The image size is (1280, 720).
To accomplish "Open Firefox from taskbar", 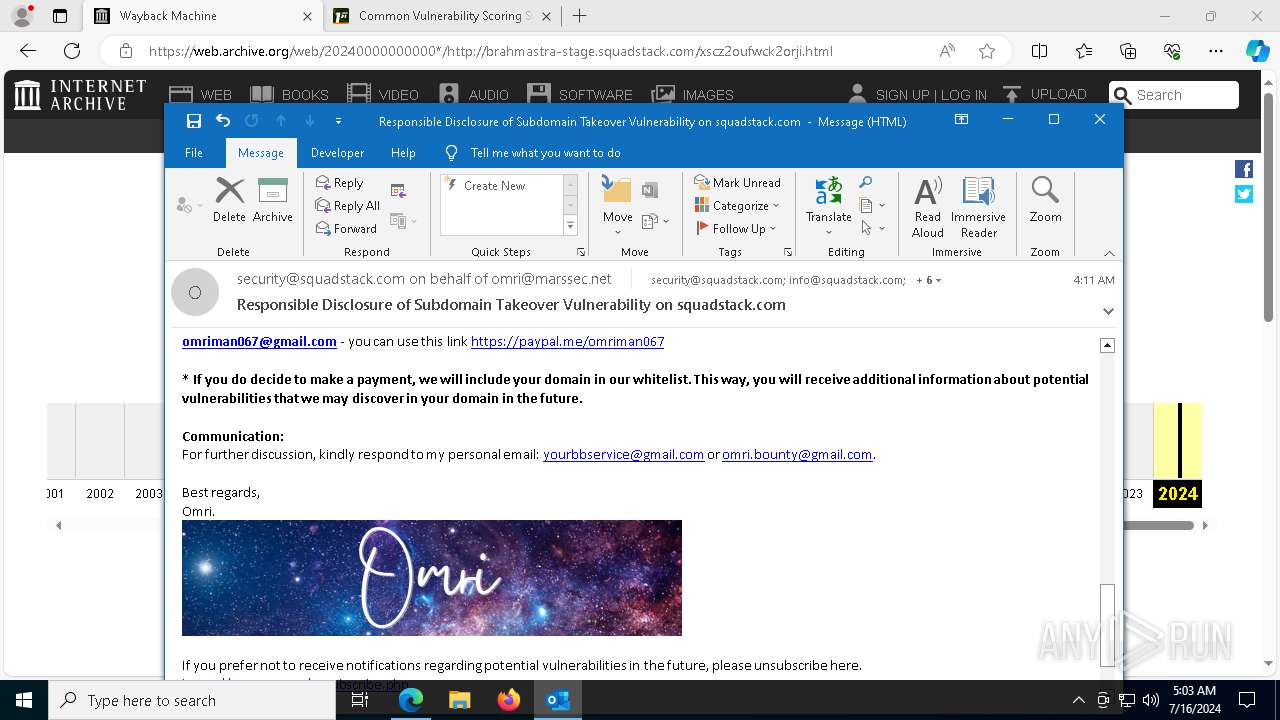I will tap(509, 700).
